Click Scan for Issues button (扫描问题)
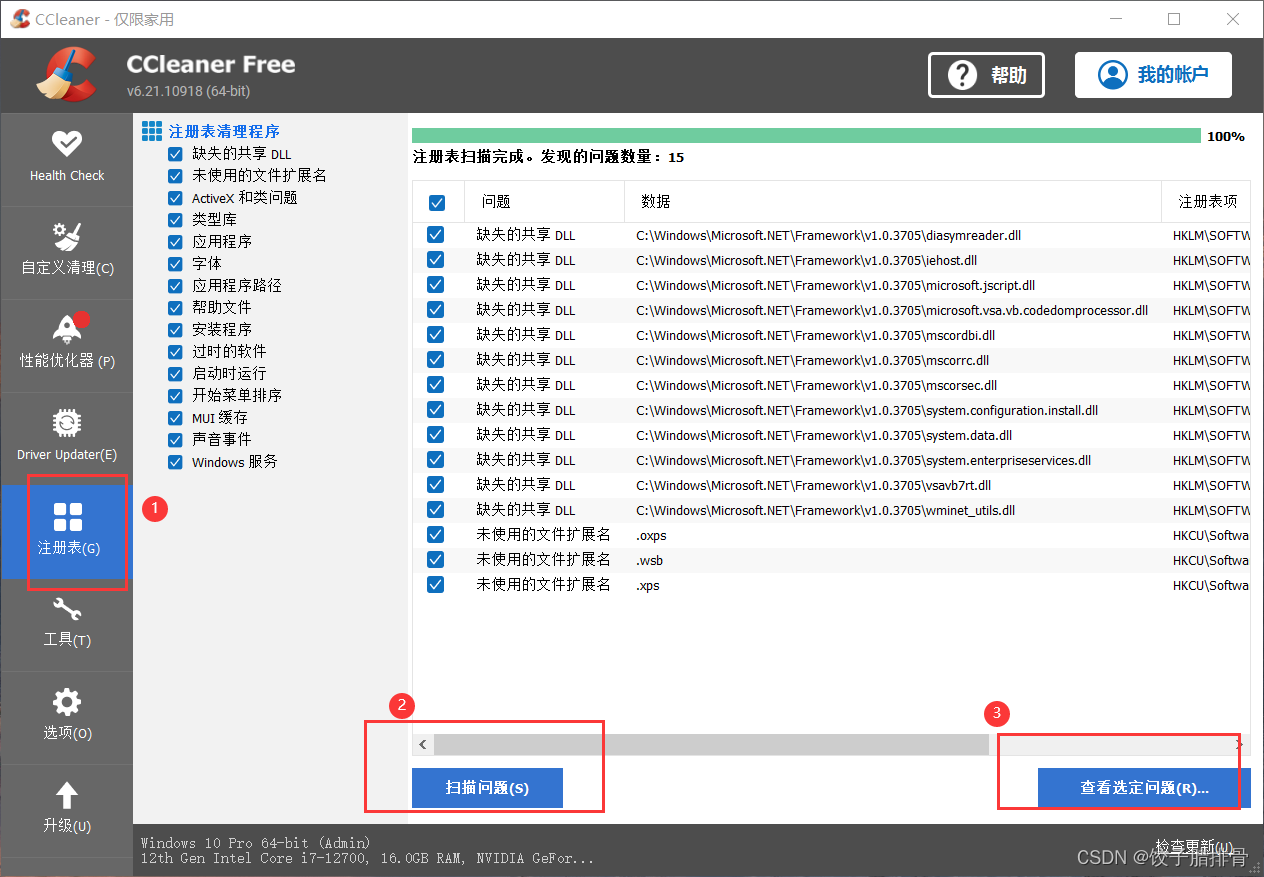 [x=487, y=788]
